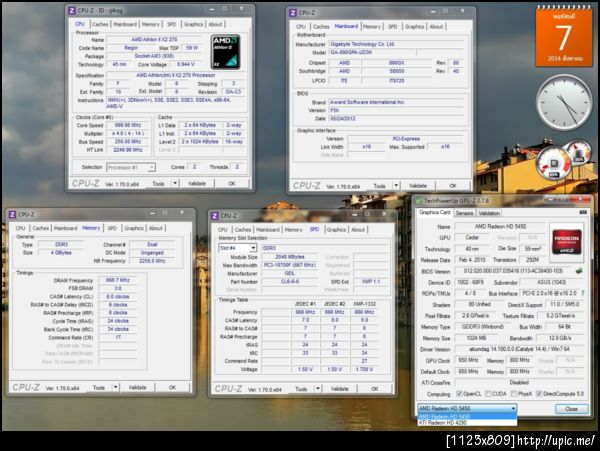Screen dimensions: 600x451
Task: Click the CPU-Z logo icon in the rj4rog window title bar
Action: pos(72,11)
